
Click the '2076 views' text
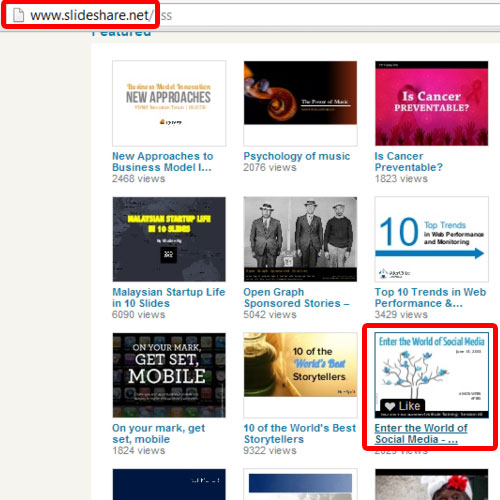pyautogui.click(x=270, y=167)
